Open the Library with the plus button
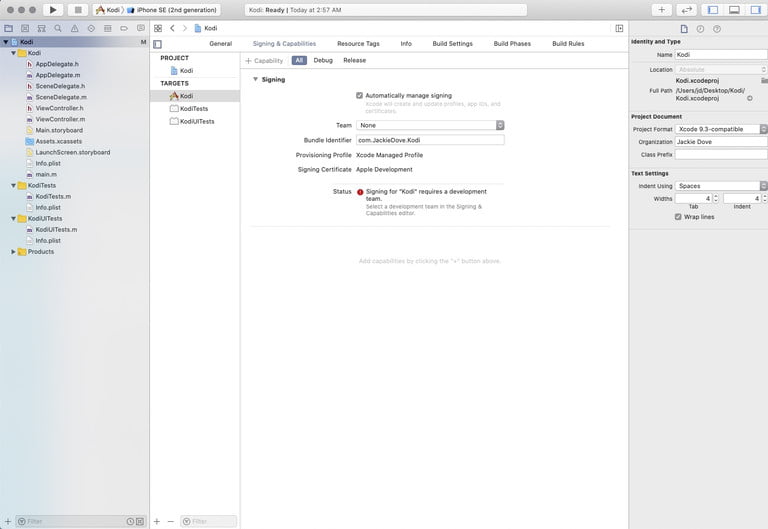Viewport: 768px width, 529px height. pyautogui.click(x=662, y=10)
